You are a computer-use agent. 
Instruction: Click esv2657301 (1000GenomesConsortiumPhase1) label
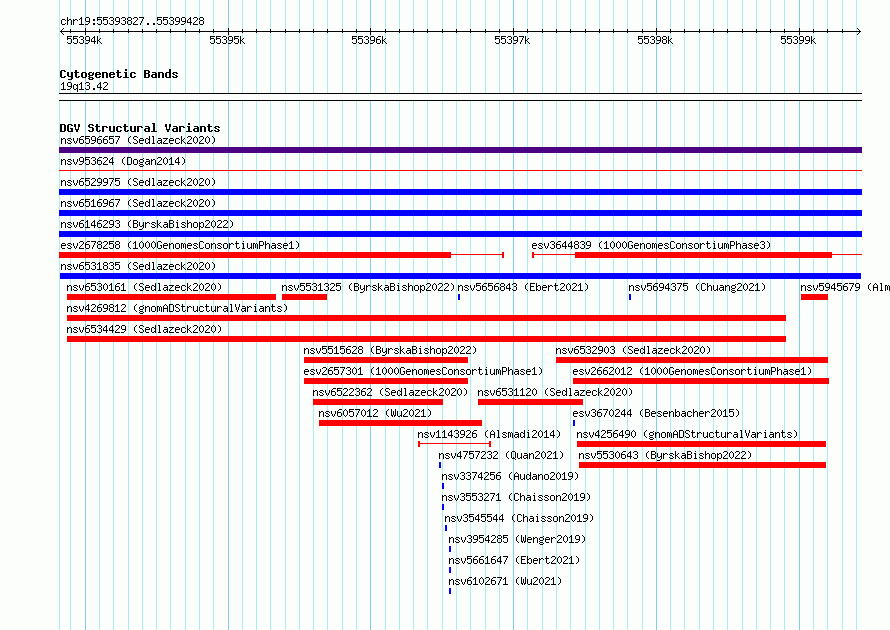(x=423, y=371)
